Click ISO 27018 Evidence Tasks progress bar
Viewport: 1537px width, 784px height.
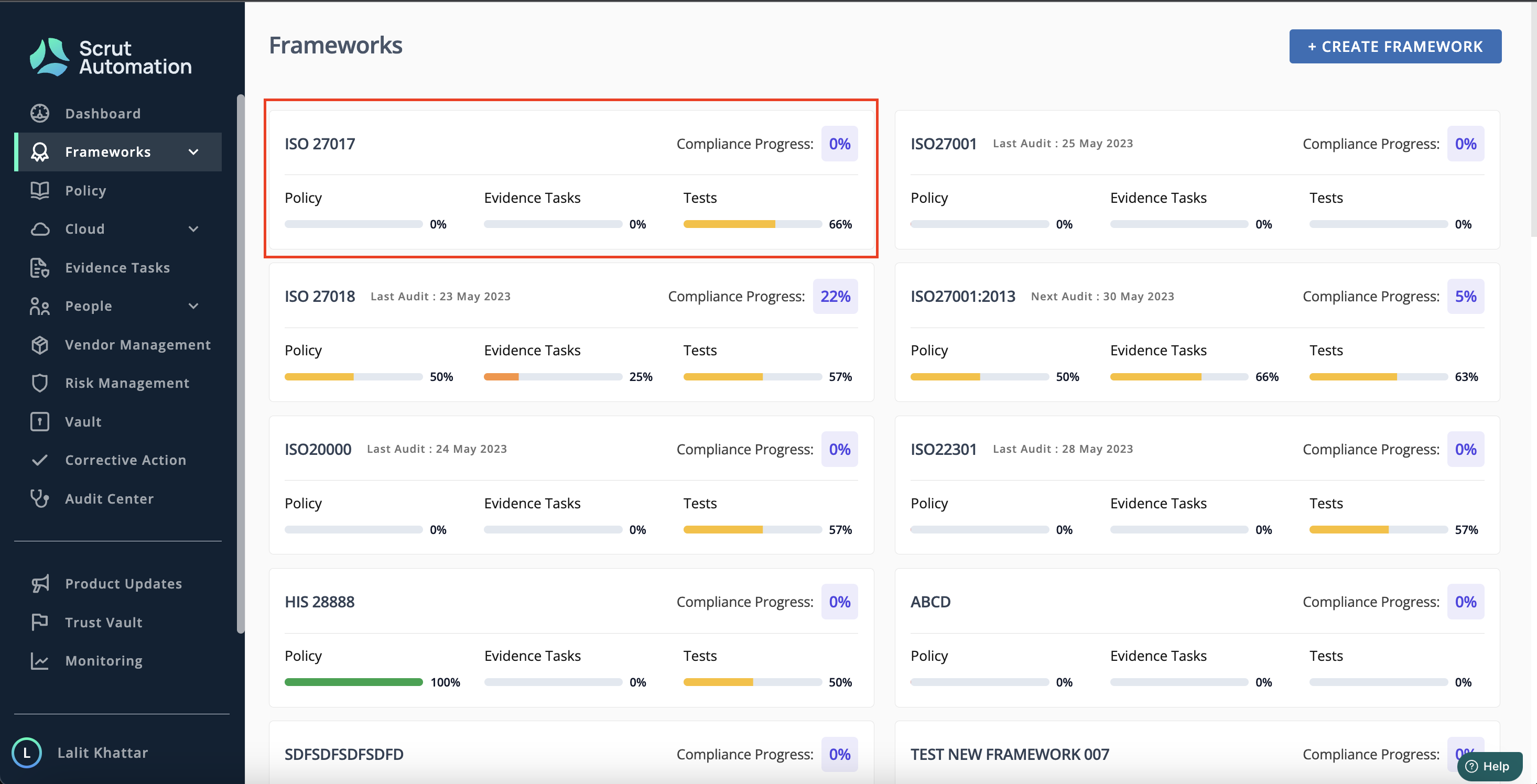pos(553,377)
